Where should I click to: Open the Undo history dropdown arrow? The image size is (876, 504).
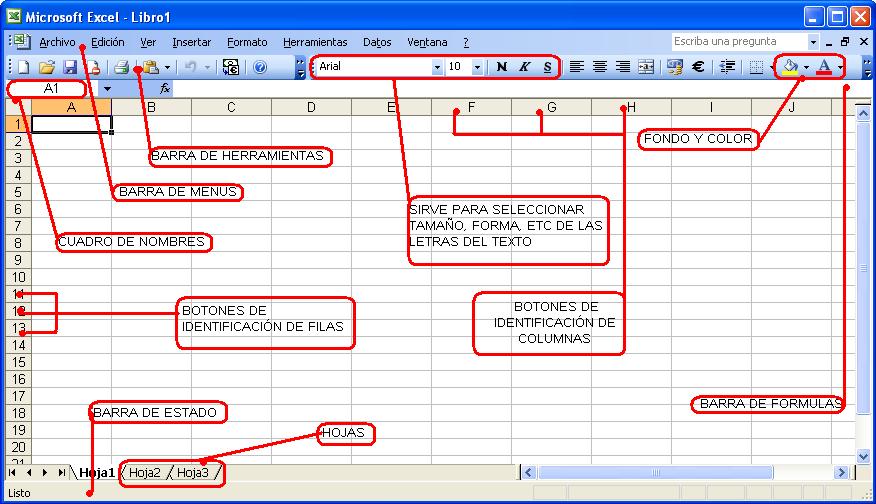(207, 68)
